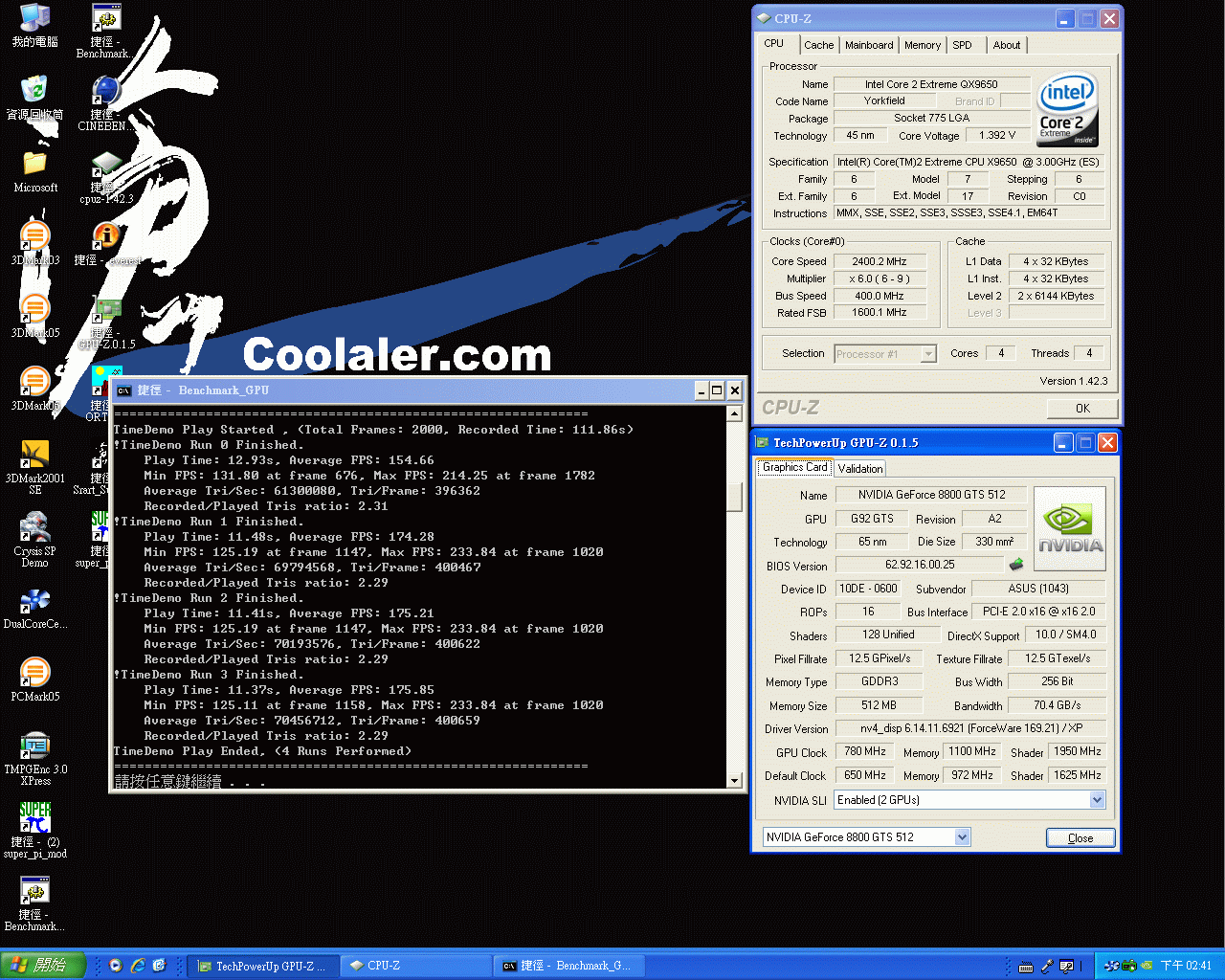Open Outlook Express quick launch icon
Viewport: 1225px width, 980px height.
tap(159, 966)
